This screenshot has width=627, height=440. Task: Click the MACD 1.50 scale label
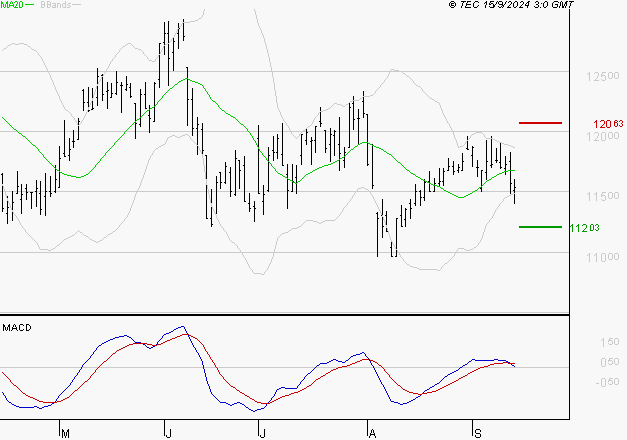pyautogui.click(x=609, y=342)
